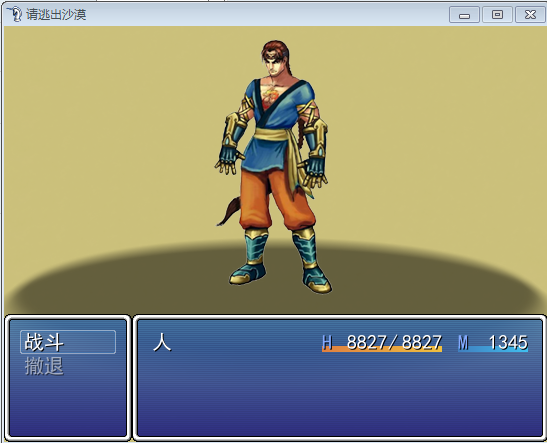Click the party member name 人
The width and height of the screenshot is (547, 443).
point(162,342)
